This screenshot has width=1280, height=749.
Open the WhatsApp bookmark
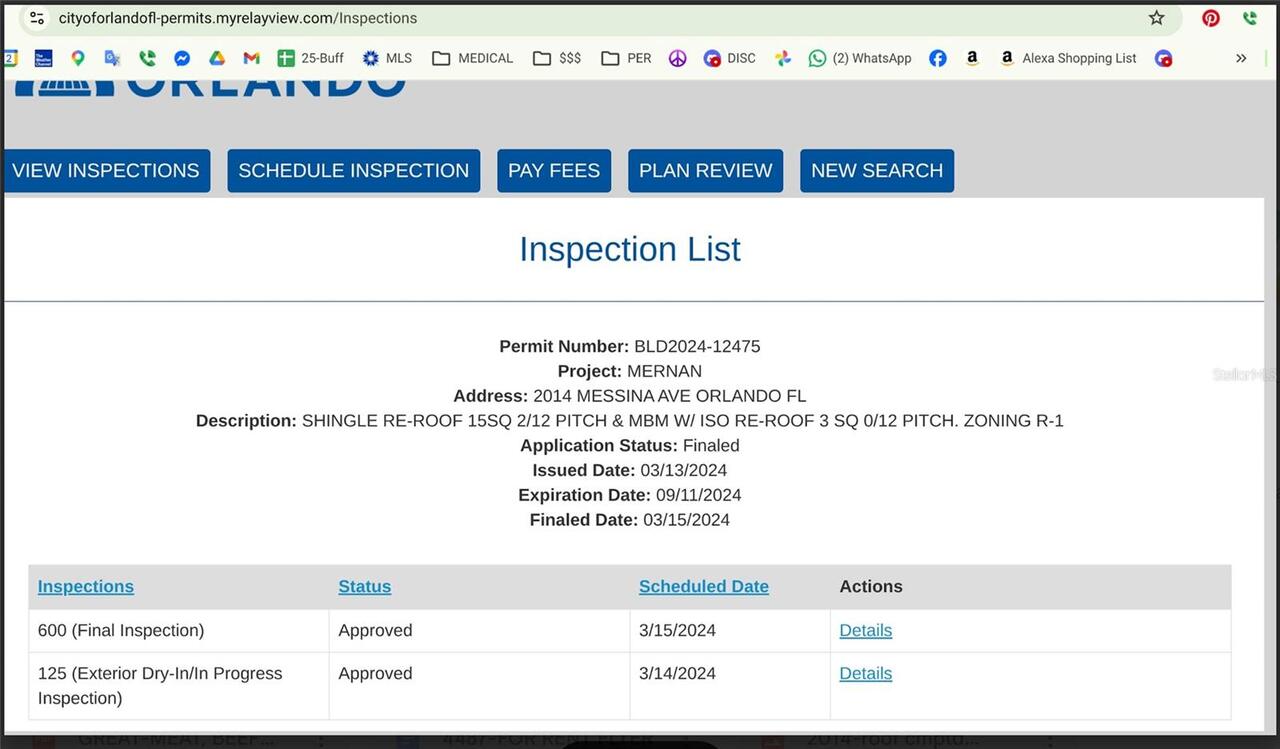(x=860, y=58)
